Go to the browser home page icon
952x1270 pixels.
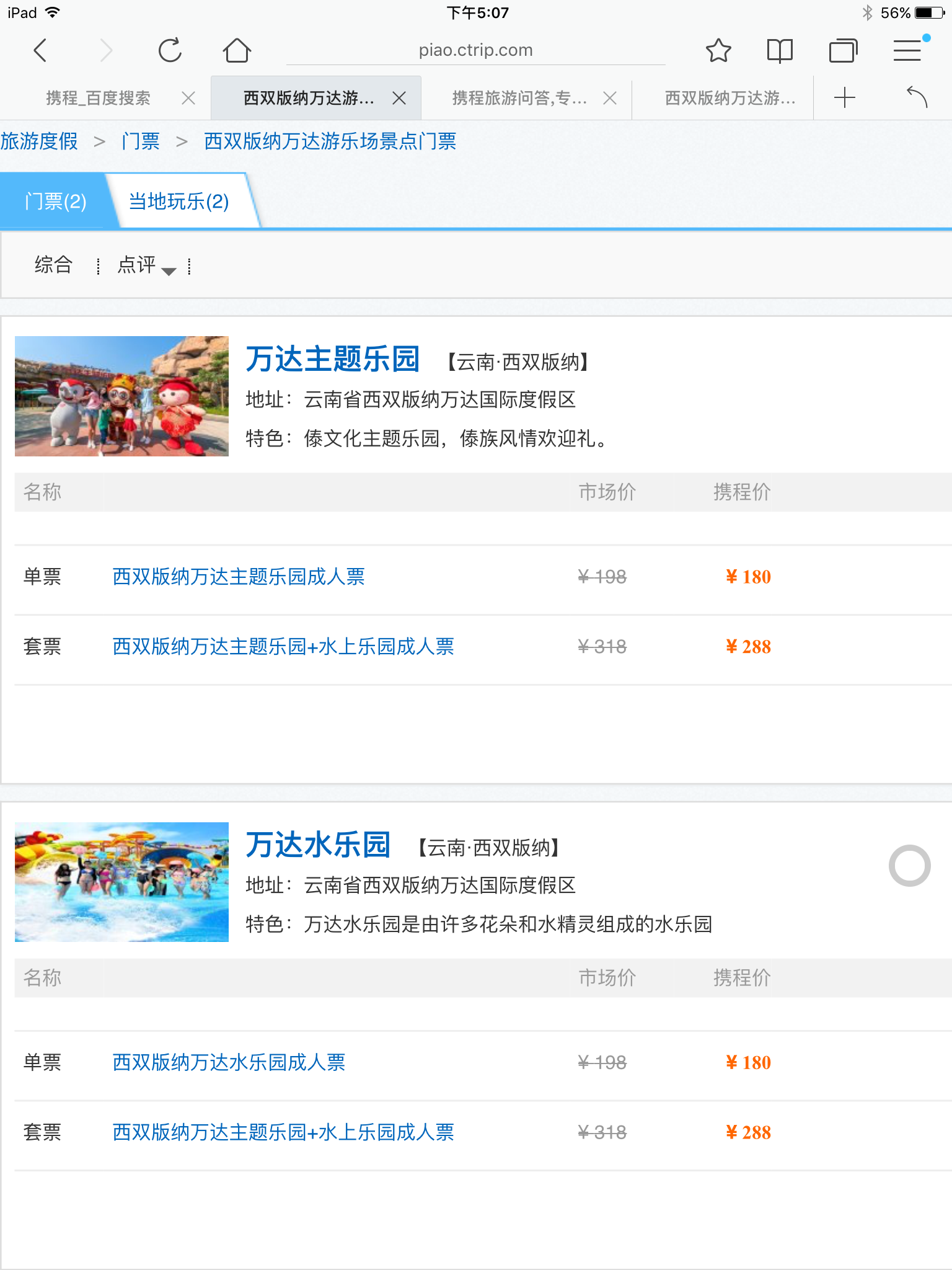237,50
